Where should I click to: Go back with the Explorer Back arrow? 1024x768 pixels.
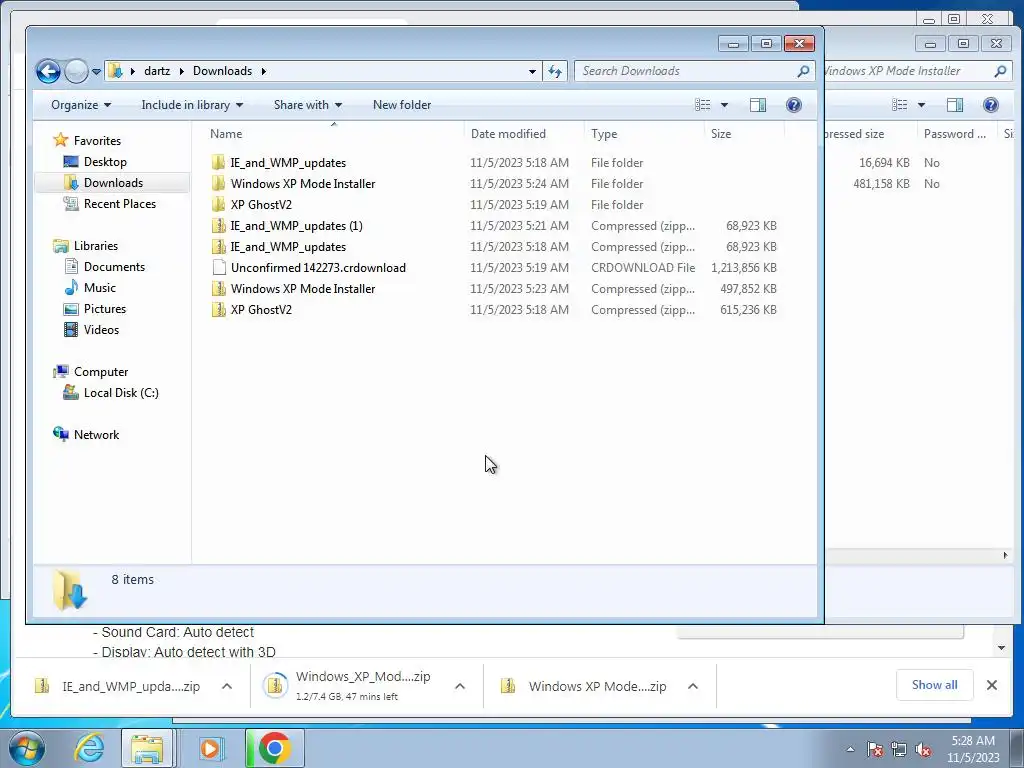(x=48, y=71)
